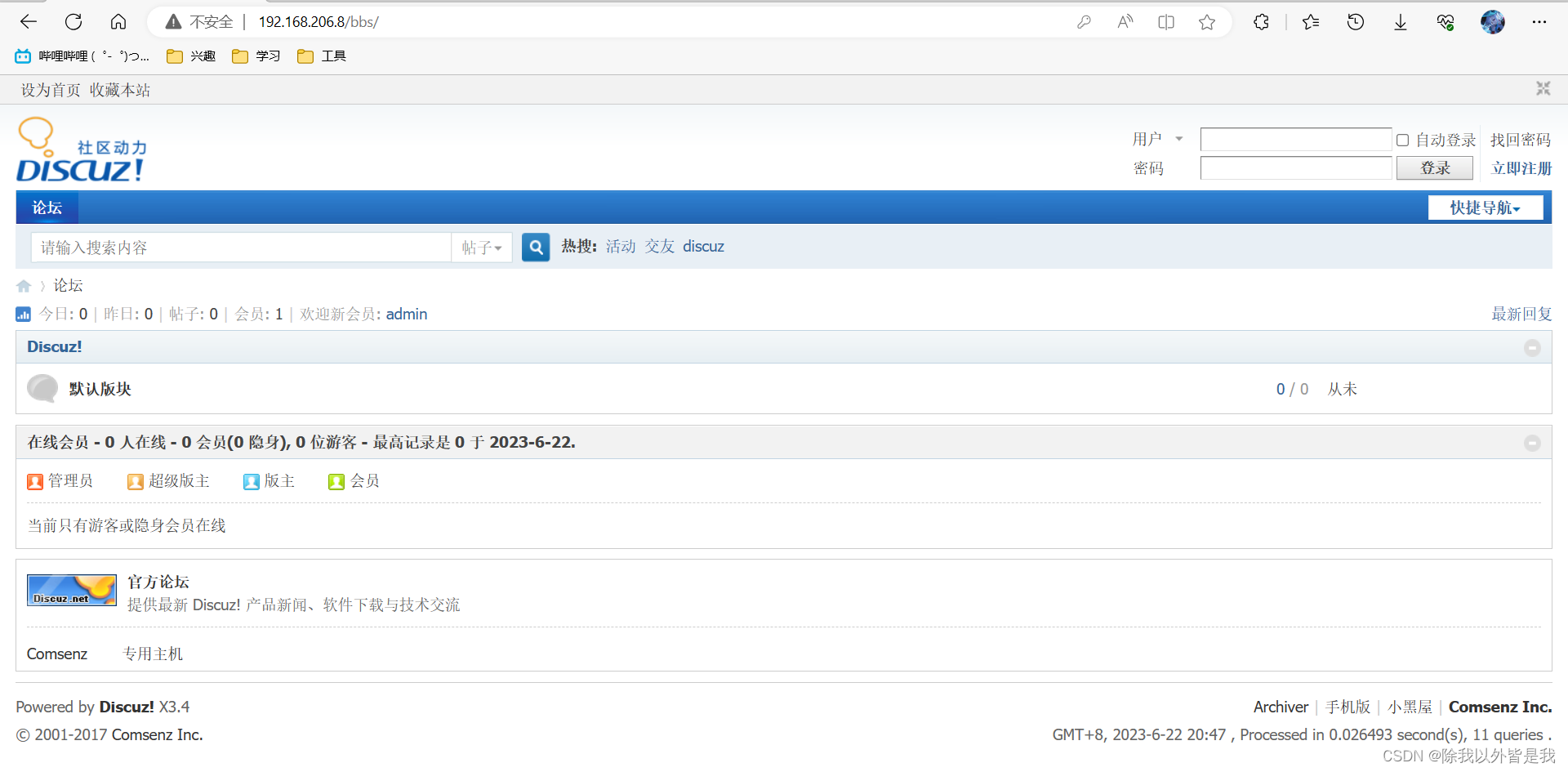Open the browser extensions puzzle icon
Screen dimensions: 1568x772
click(1261, 22)
